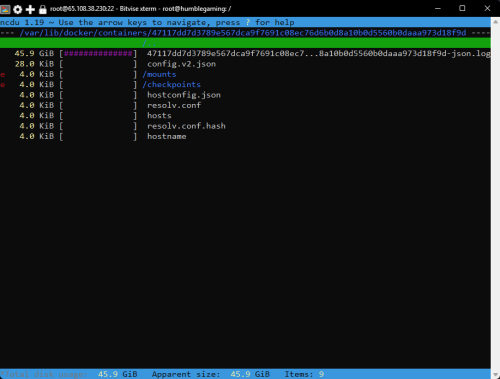The height and width of the screenshot is (379, 500).
Task: Open the /checkpoints directory
Action: (172, 85)
